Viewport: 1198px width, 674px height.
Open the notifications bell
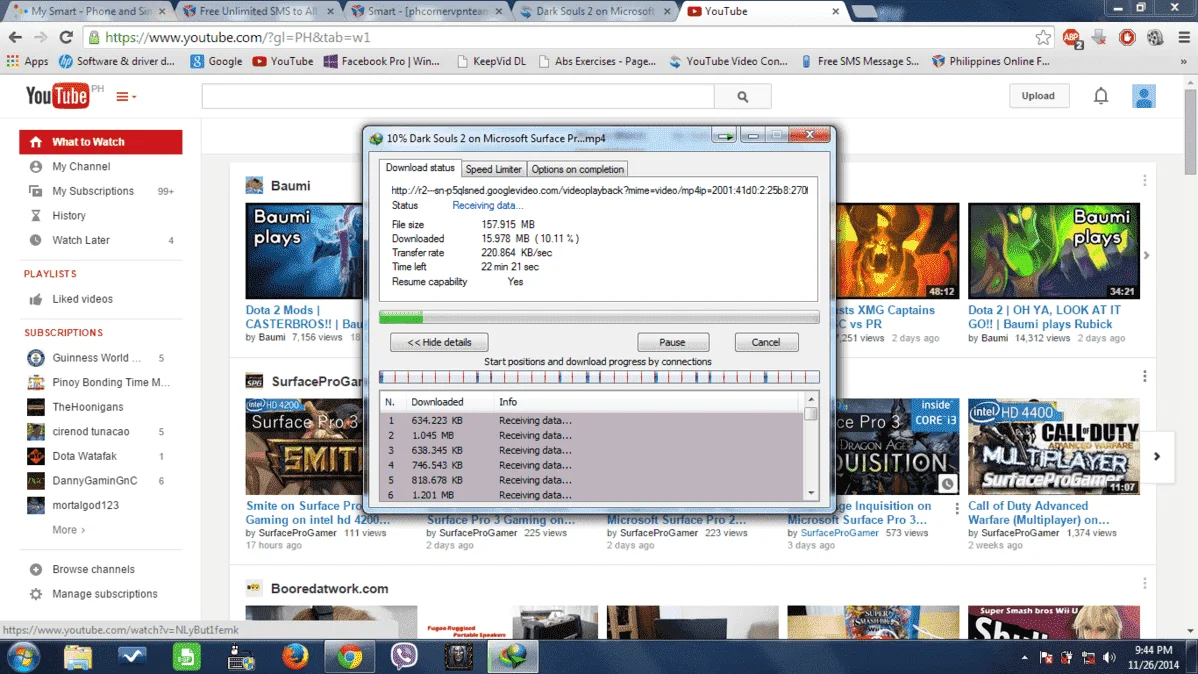tap(1101, 96)
